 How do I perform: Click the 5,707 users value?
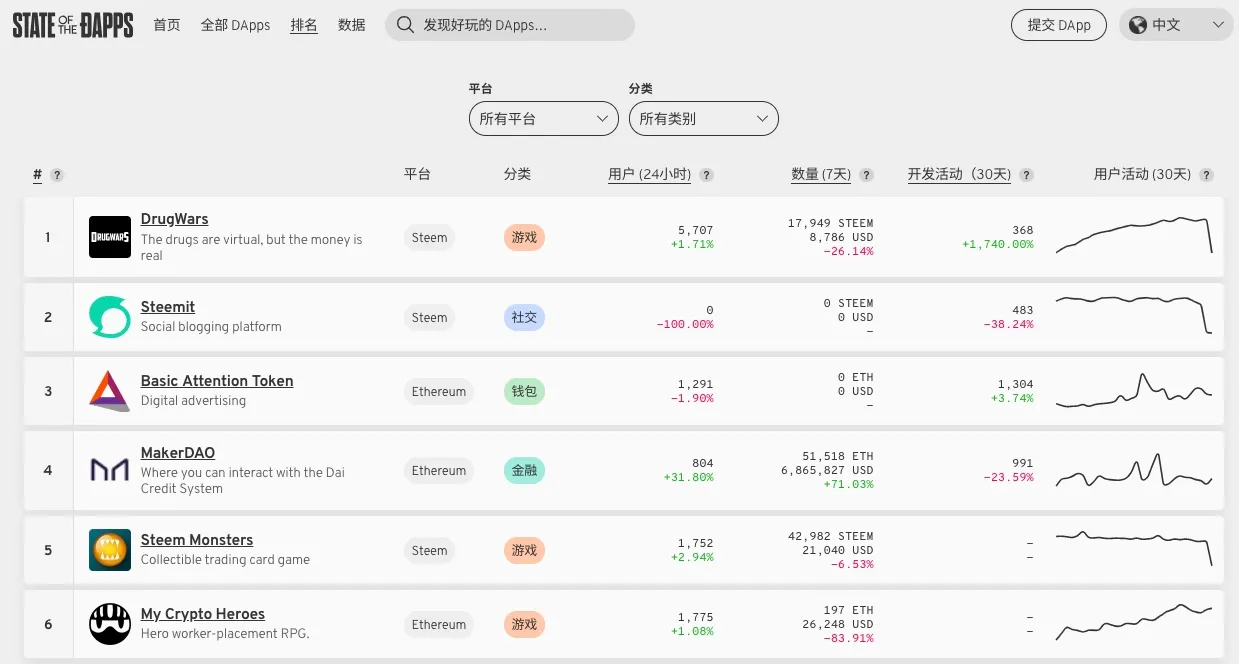tap(695, 230)
